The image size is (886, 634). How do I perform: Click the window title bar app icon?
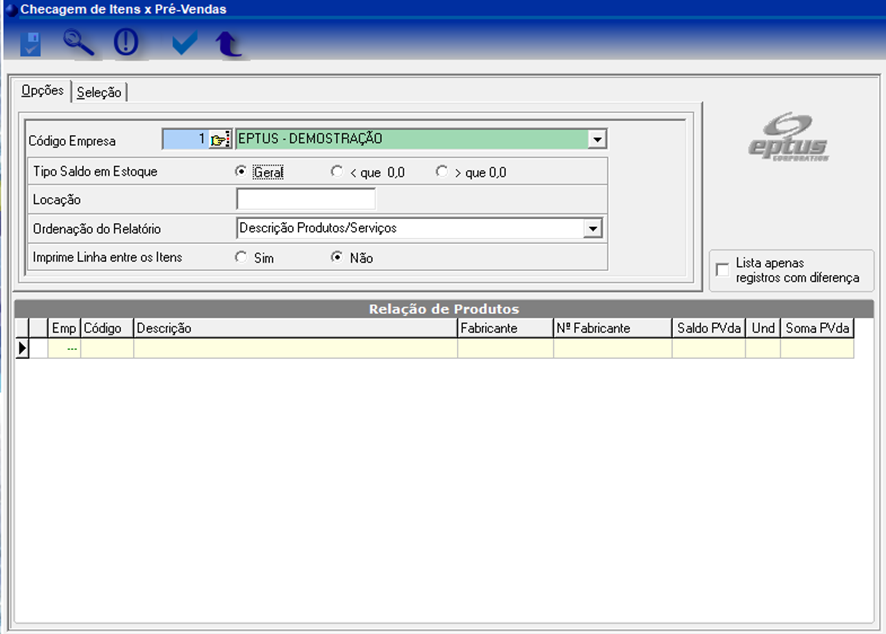10,10
